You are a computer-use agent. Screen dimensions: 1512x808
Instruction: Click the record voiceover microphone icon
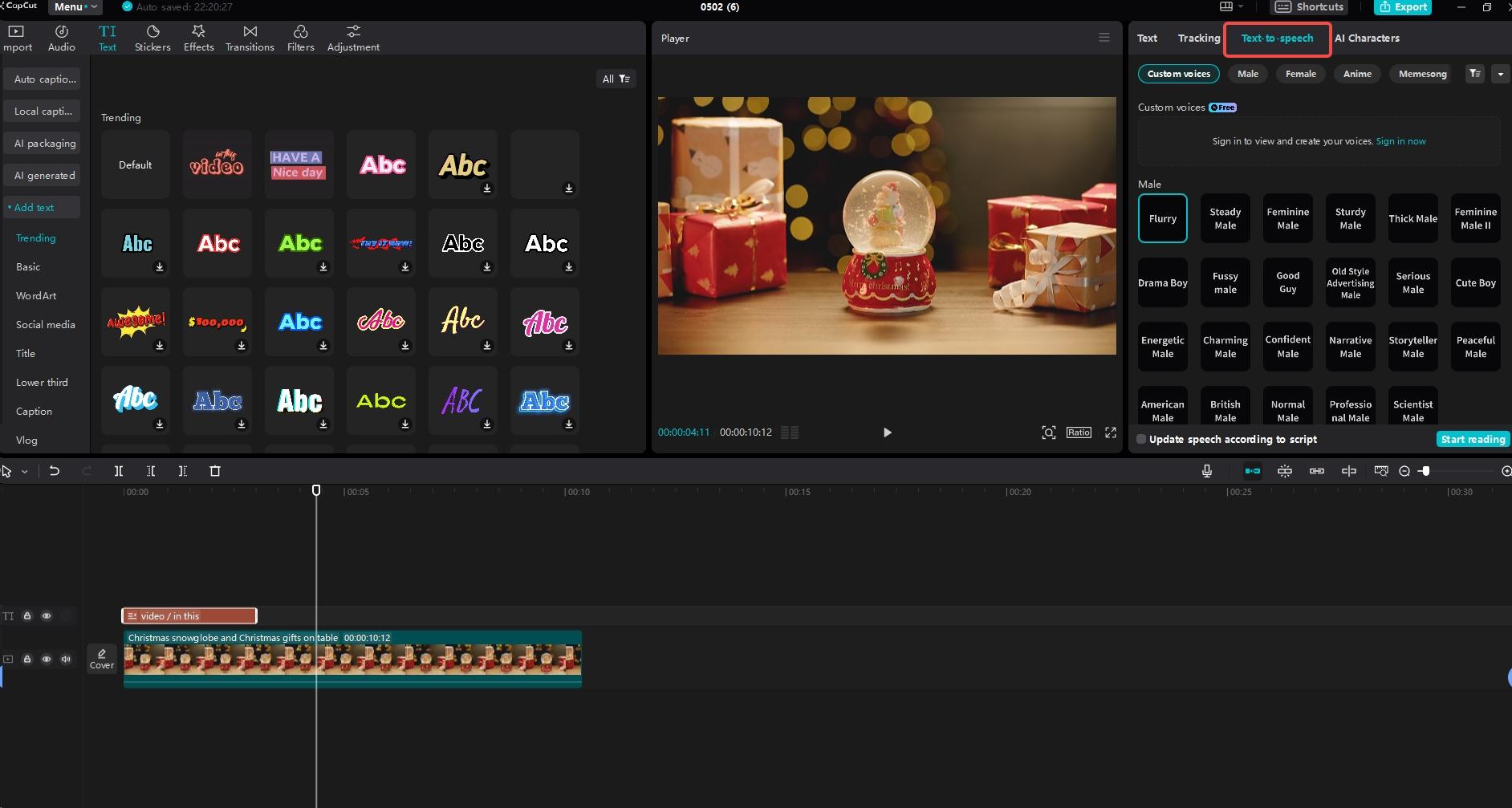click(x=1207, y=471)
